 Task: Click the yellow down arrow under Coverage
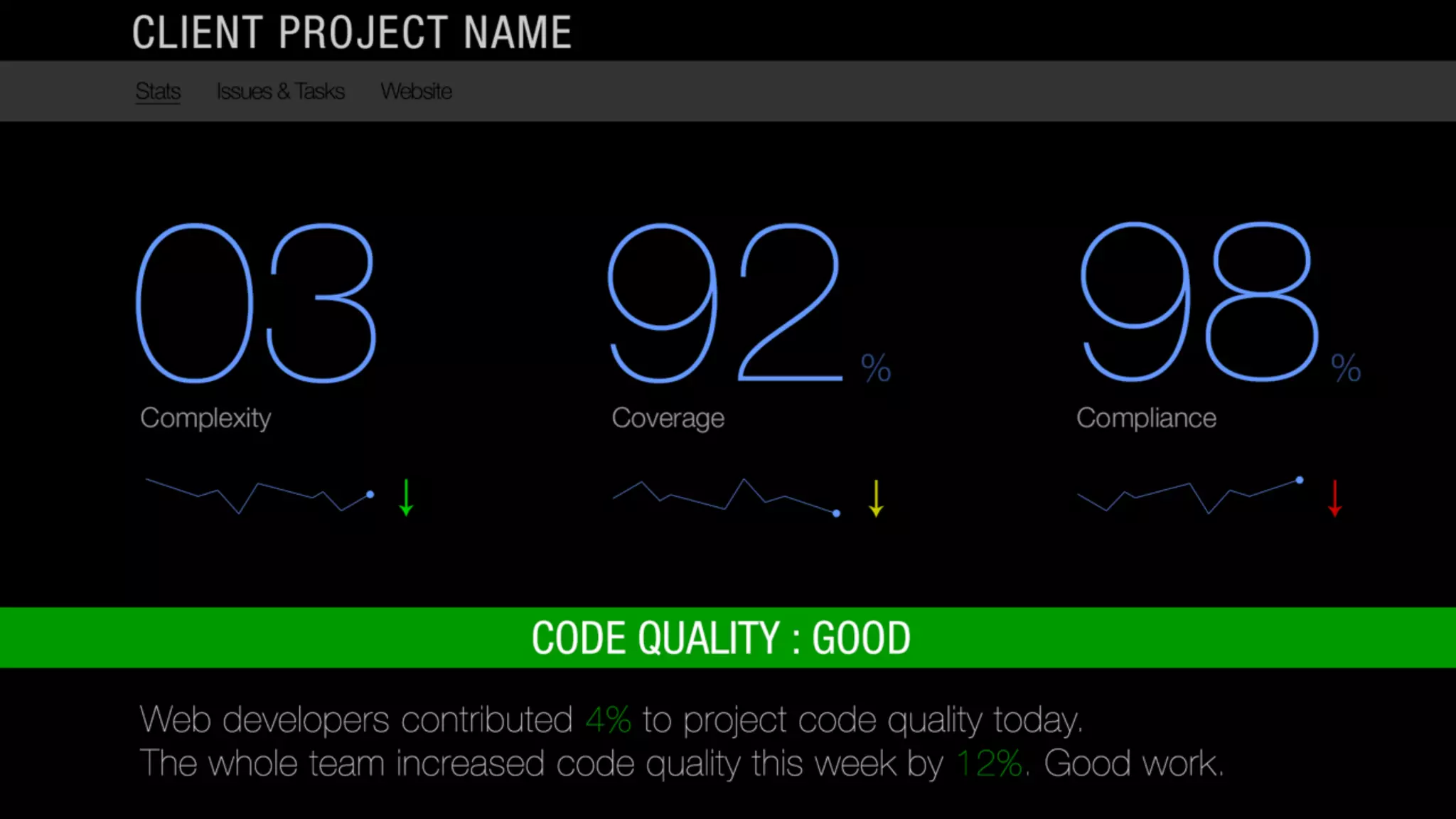(x=876, y=498)
